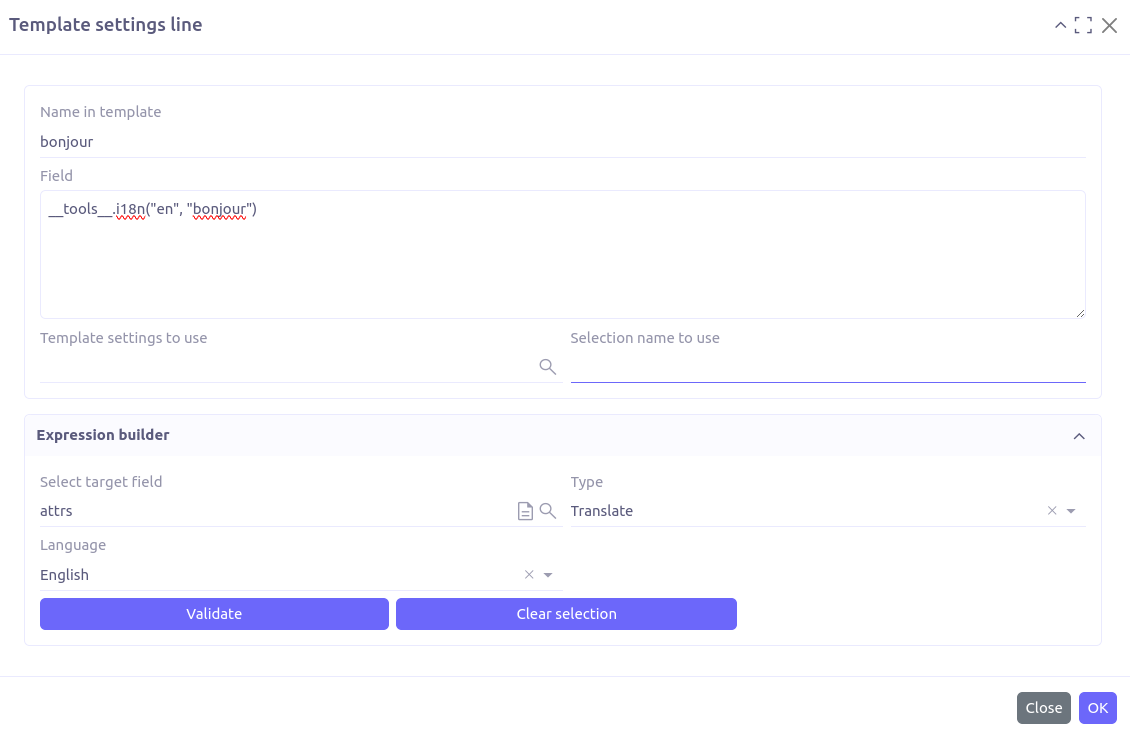Search for a target field
Viewport: 1130px width, 732px height.
point(547,511)
